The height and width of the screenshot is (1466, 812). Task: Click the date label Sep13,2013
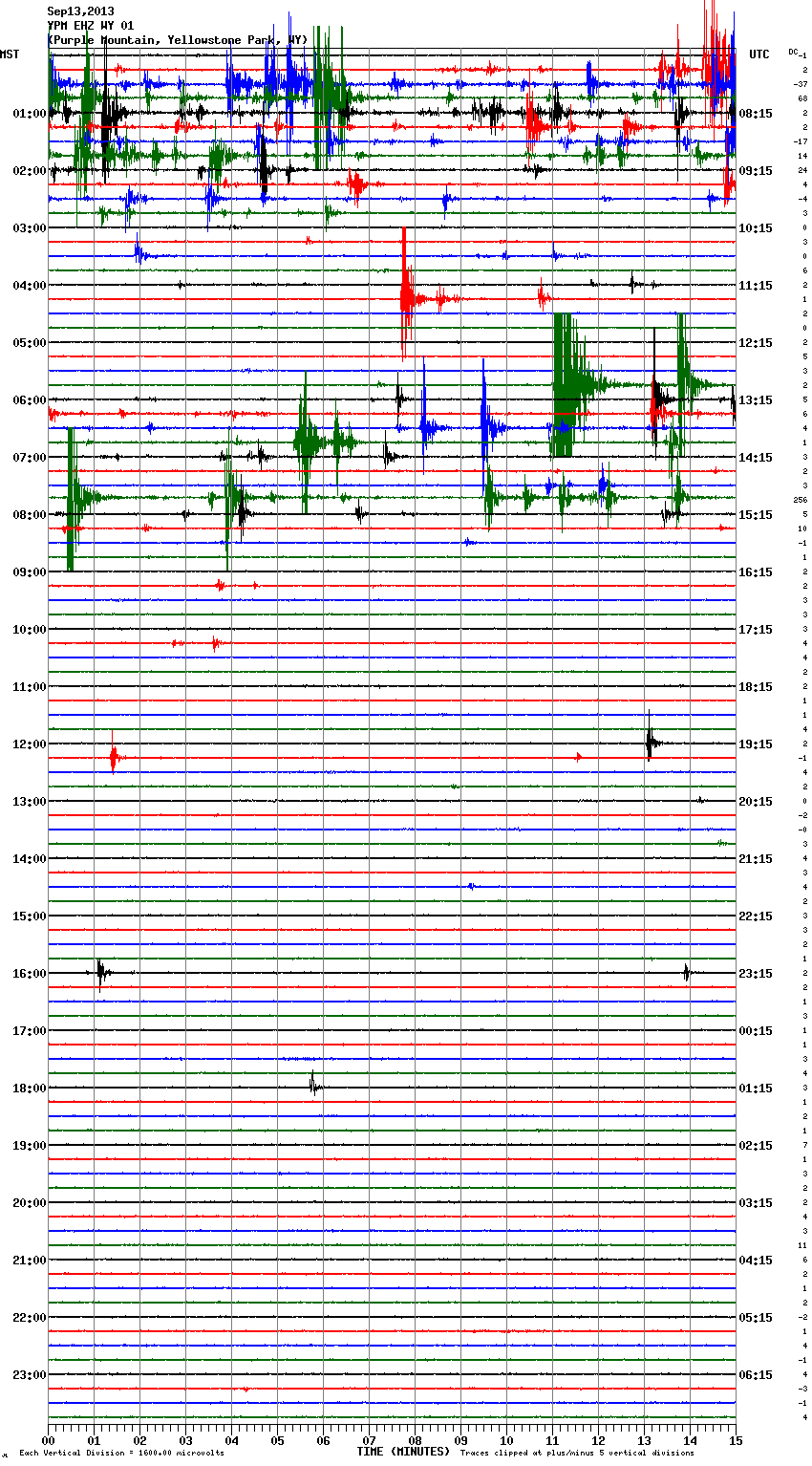tap(80, 11)
